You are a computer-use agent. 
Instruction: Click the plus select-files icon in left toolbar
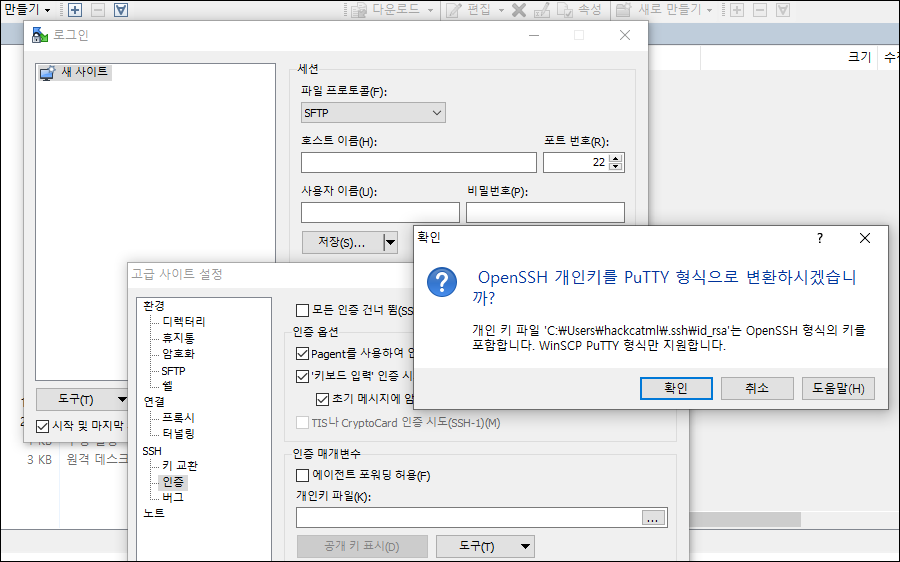point(75,10)
